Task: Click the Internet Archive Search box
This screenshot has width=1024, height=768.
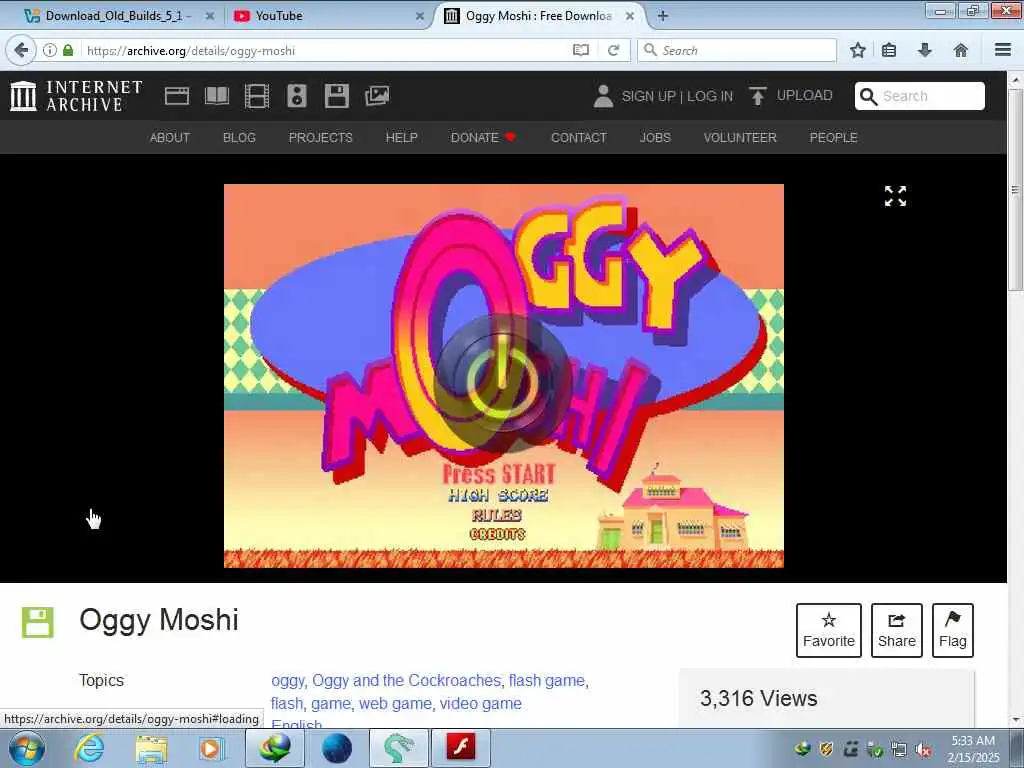Action: pos(920,96)
